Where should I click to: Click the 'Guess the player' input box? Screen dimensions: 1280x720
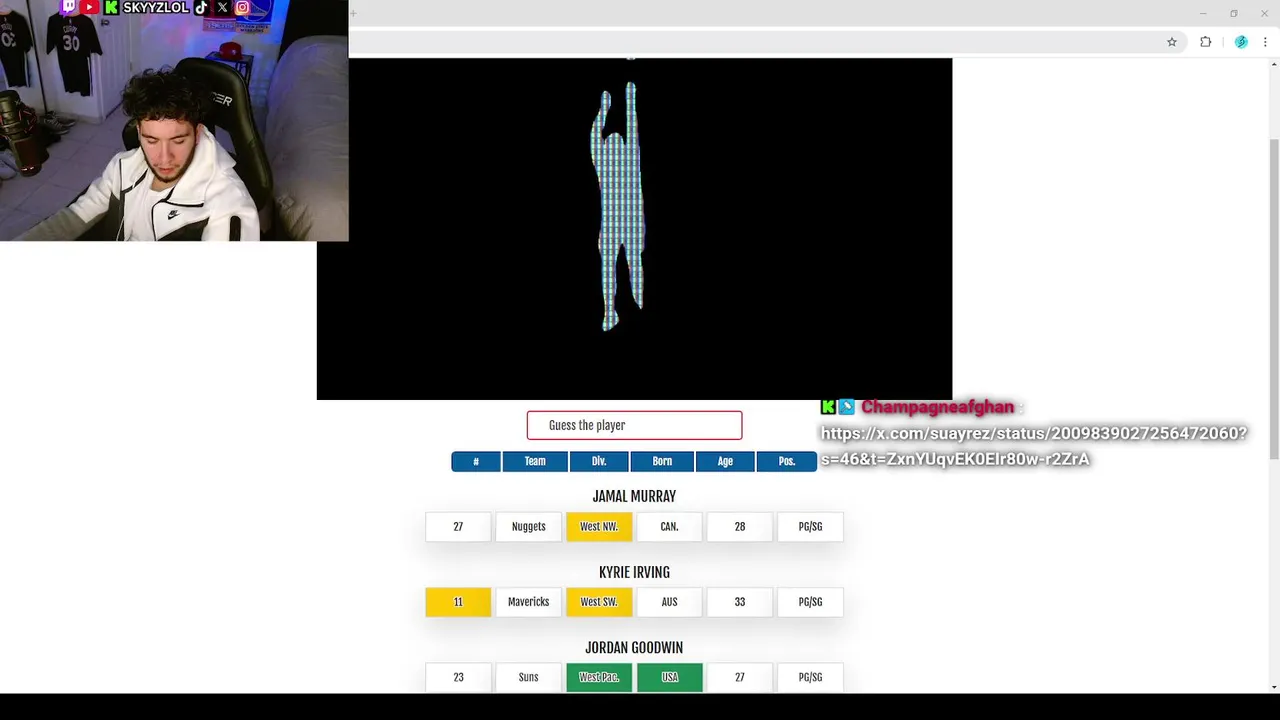tap(634, 425)
